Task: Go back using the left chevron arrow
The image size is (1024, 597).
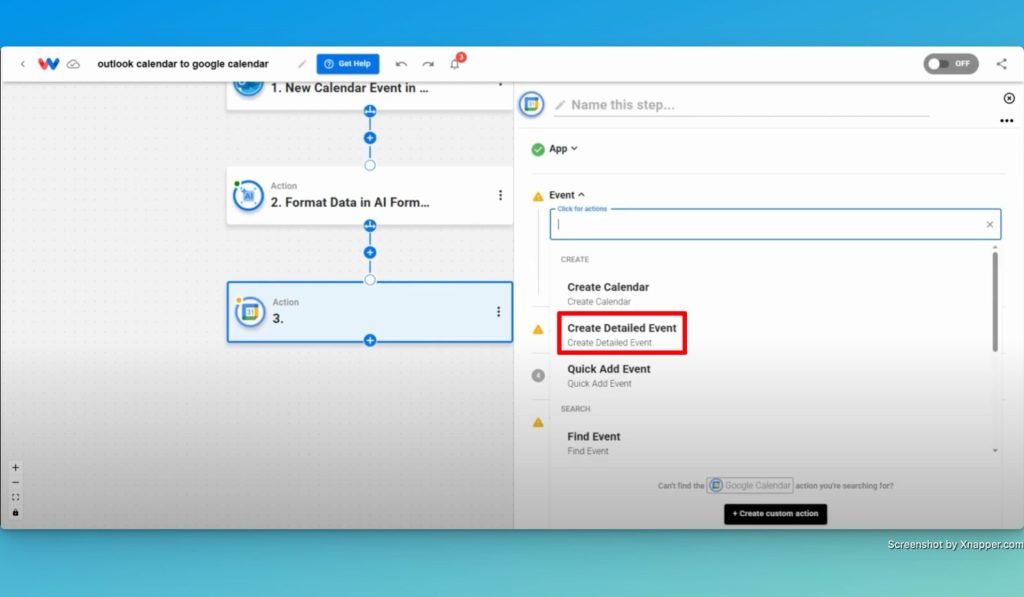Action: (x=23, y=64)
